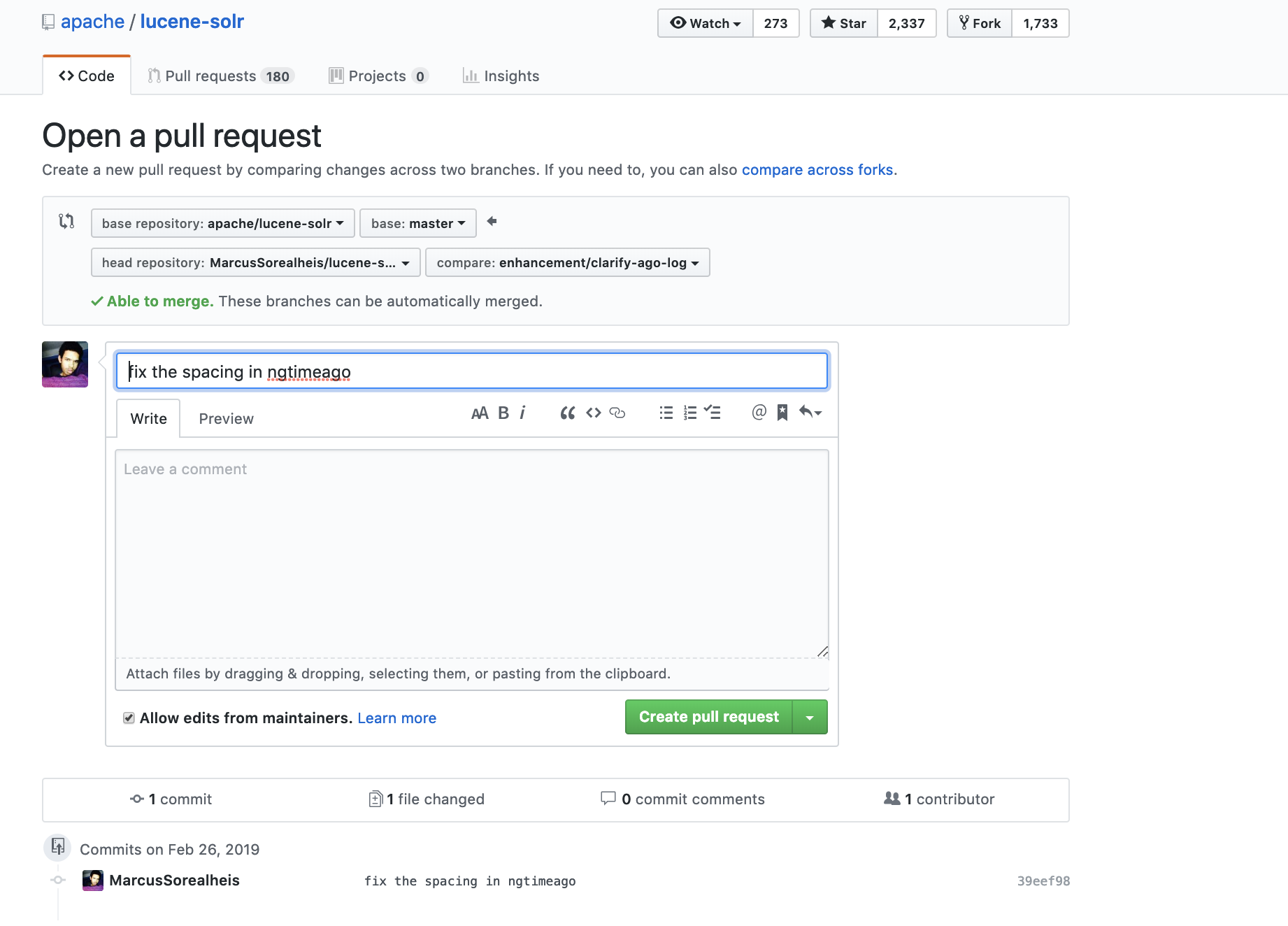Select the Write tab

tap(148, 418)
